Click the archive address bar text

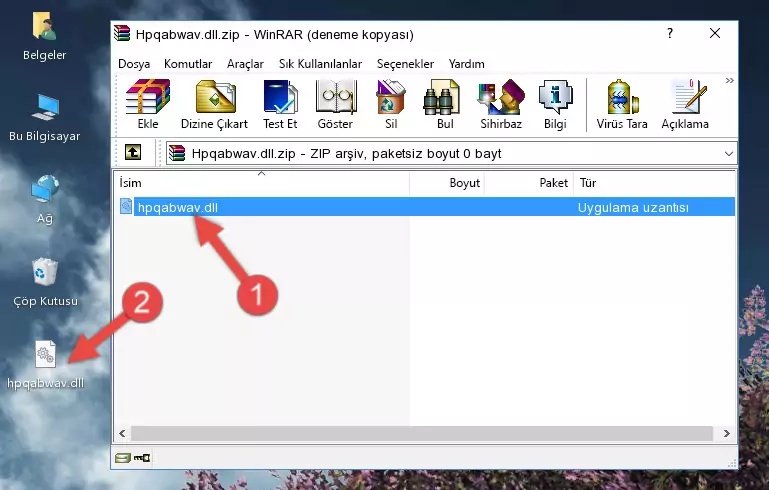pos(346,154)
